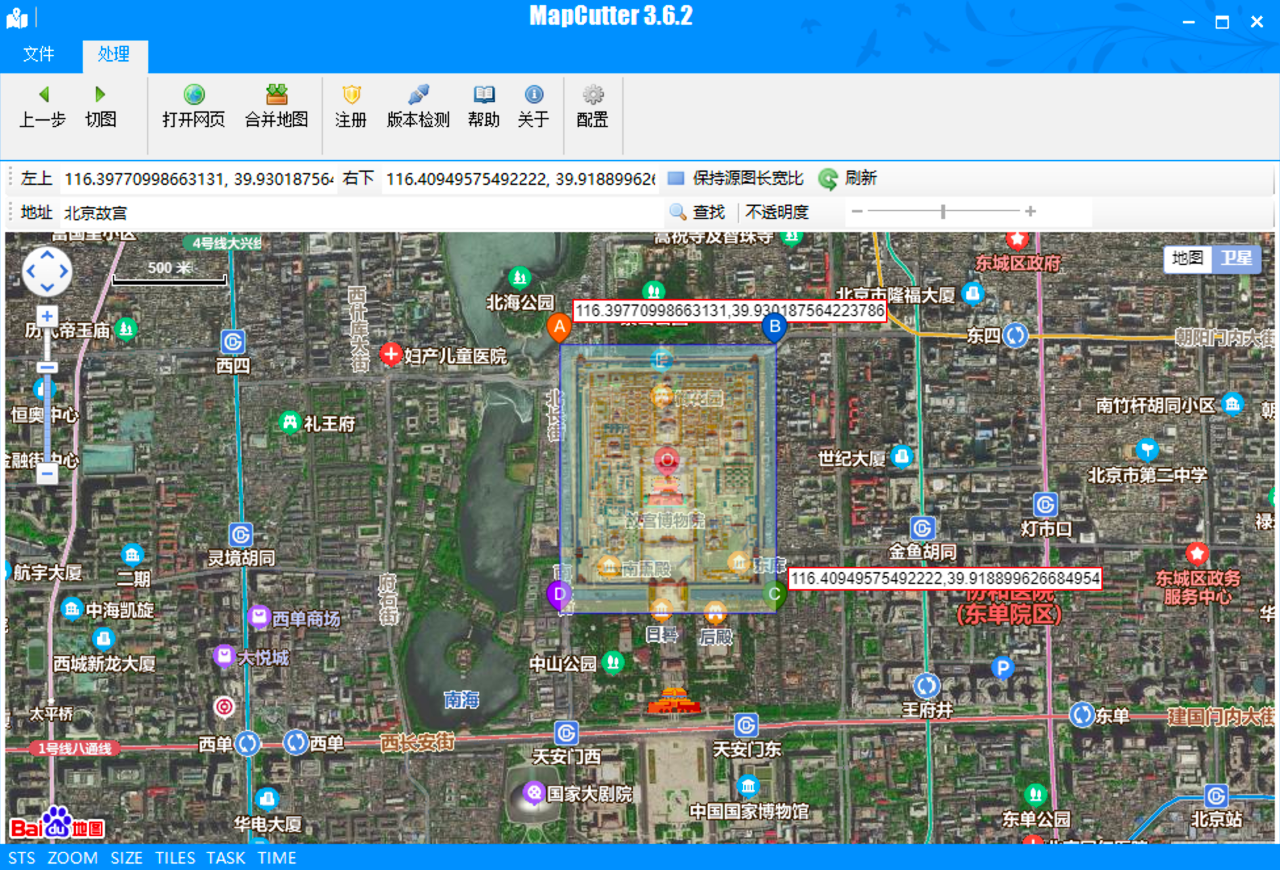Screen dimensions: 1280x870
Task: Open the 文件 tab
Action: 39,55
